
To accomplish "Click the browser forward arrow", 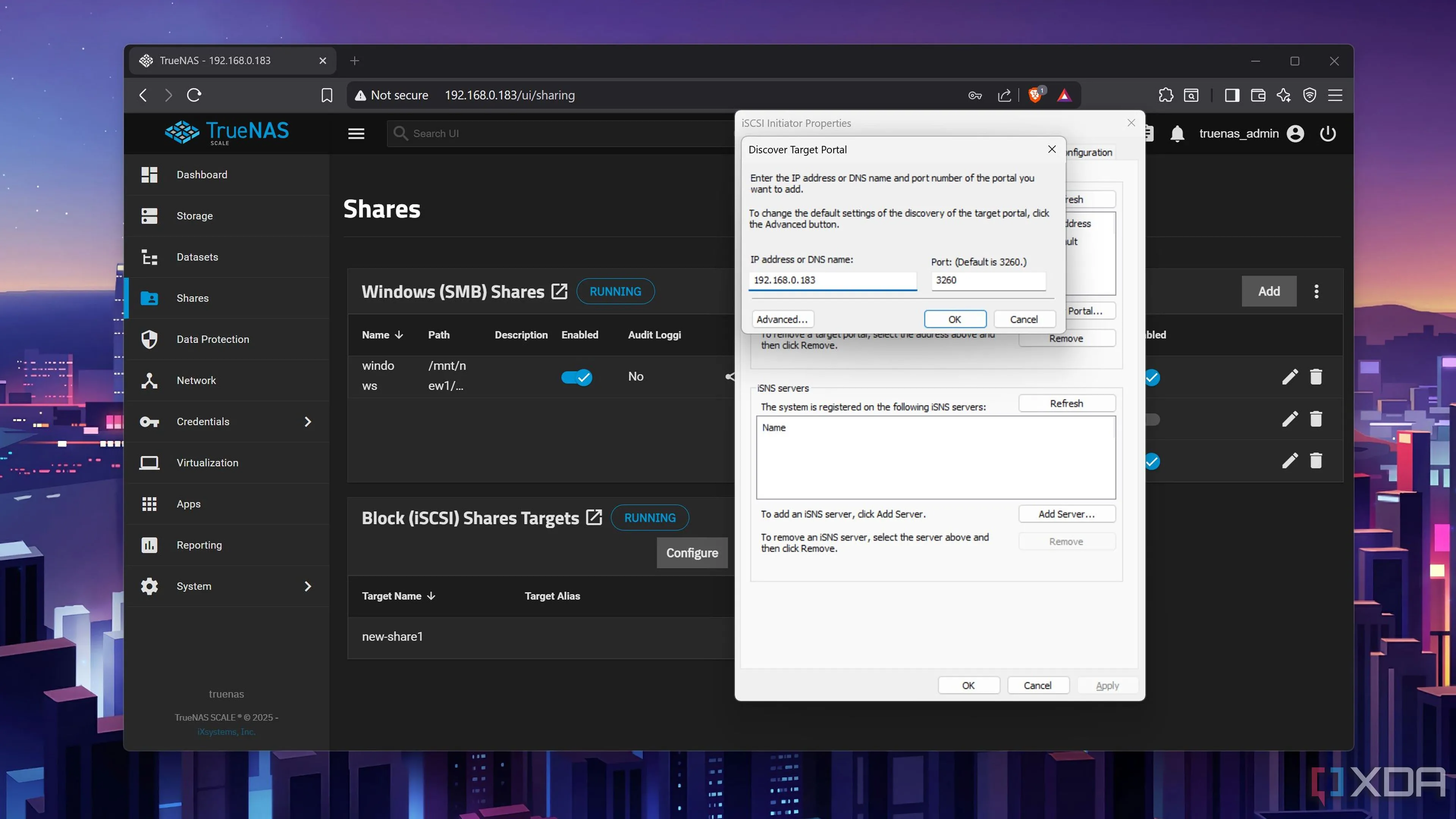I will tap(168, 95).
